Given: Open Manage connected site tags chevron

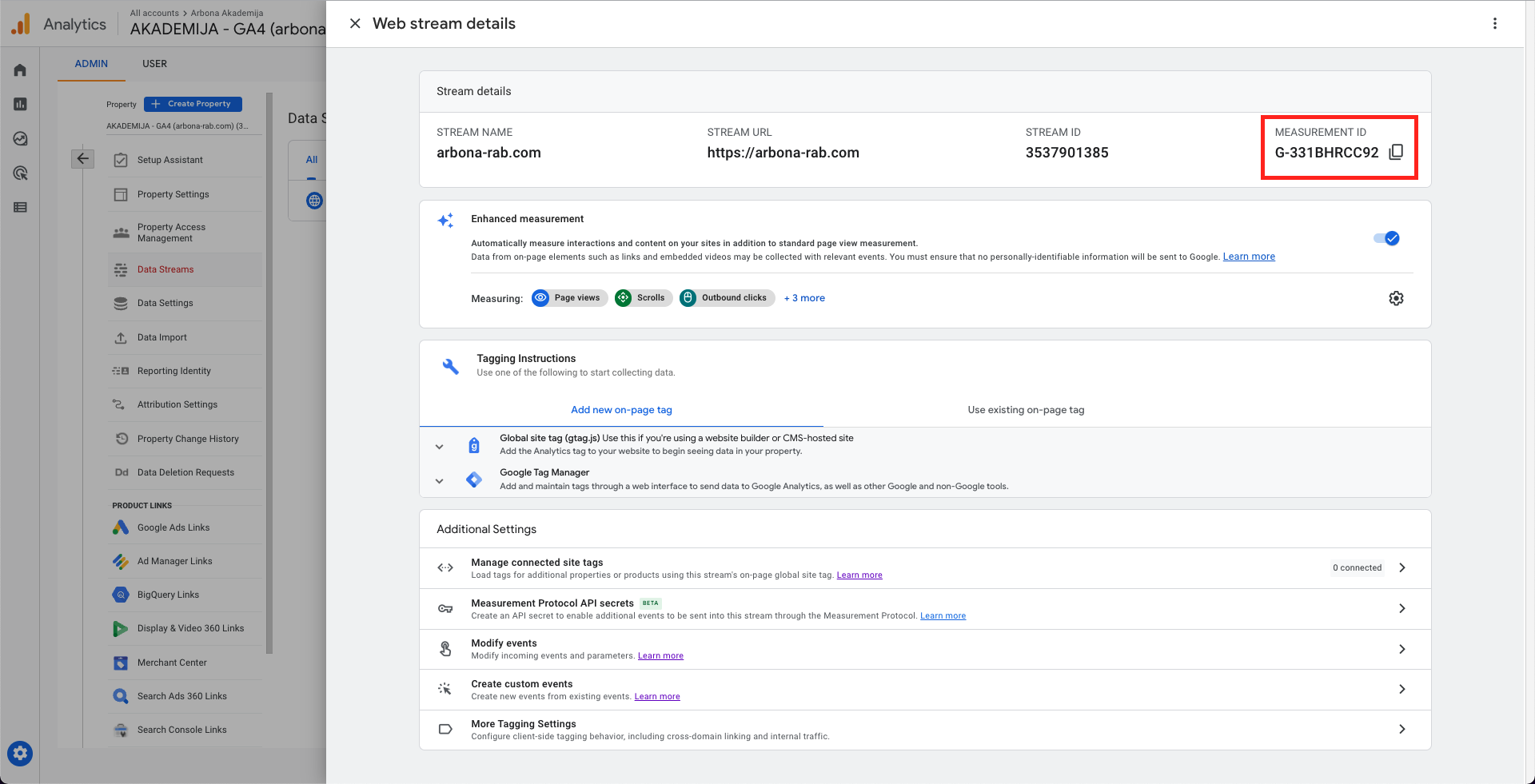Looking at the screenshot, I should [x=1402, y=567].
